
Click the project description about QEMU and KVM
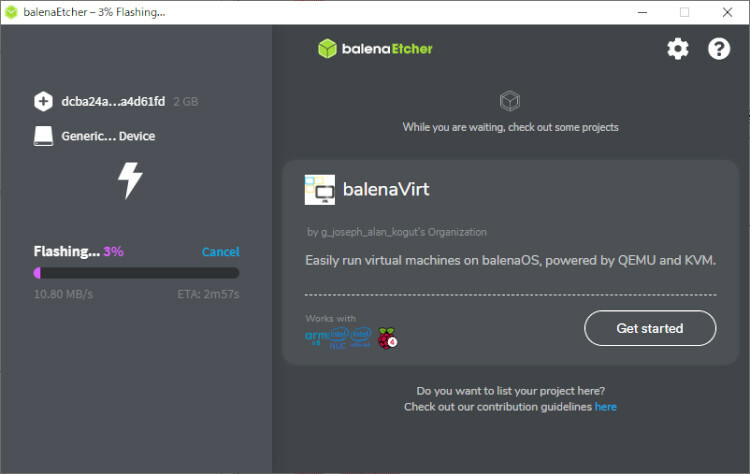(x=510, y=260)
